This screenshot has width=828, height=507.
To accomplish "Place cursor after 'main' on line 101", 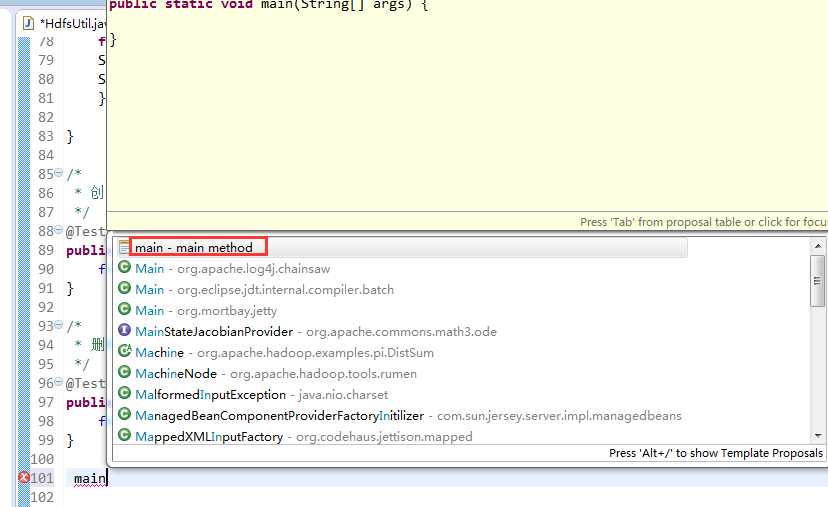I will 107,478.
